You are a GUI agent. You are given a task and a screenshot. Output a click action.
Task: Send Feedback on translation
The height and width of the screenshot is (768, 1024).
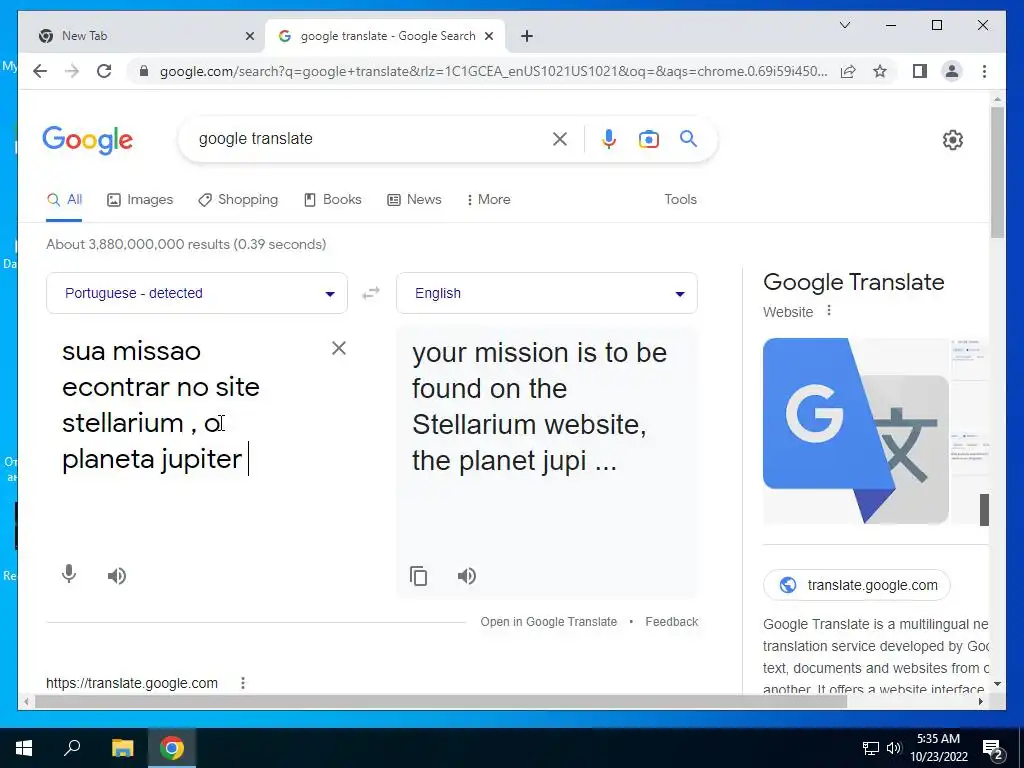671,622
